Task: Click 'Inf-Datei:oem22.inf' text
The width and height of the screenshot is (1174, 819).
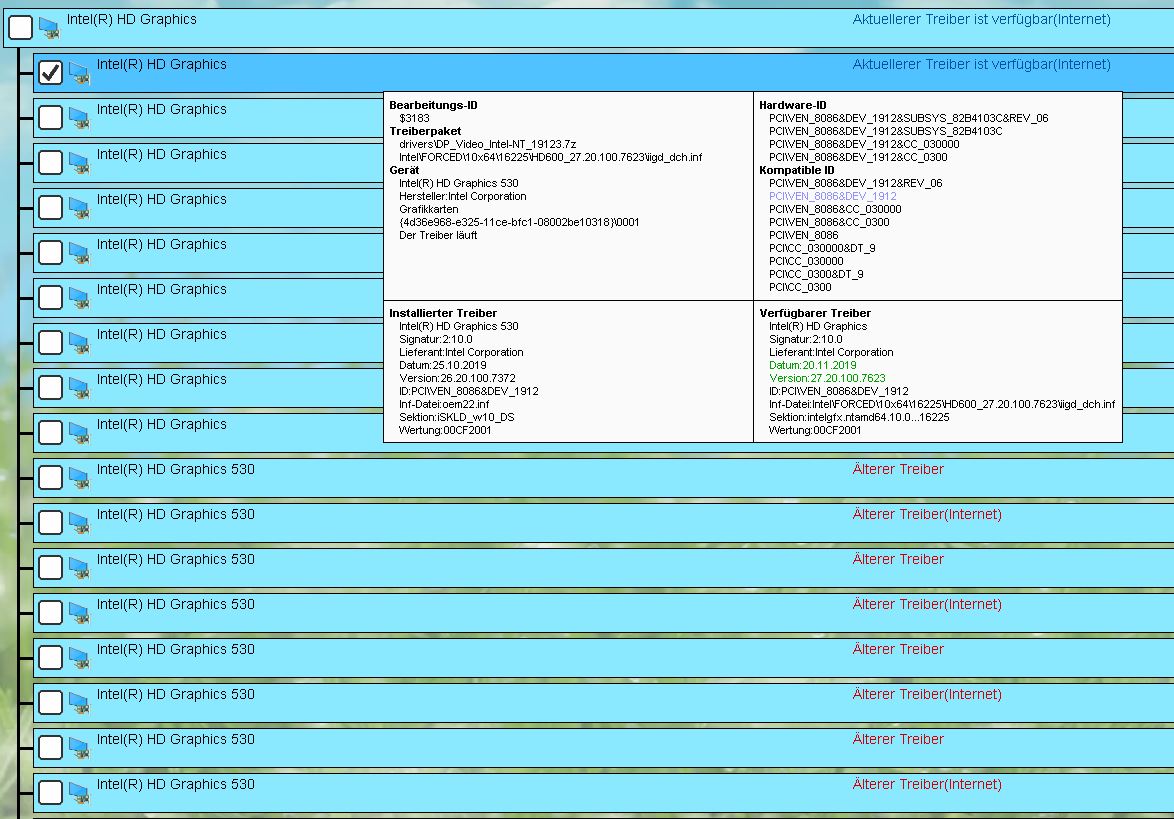Action: click(444, 404)
